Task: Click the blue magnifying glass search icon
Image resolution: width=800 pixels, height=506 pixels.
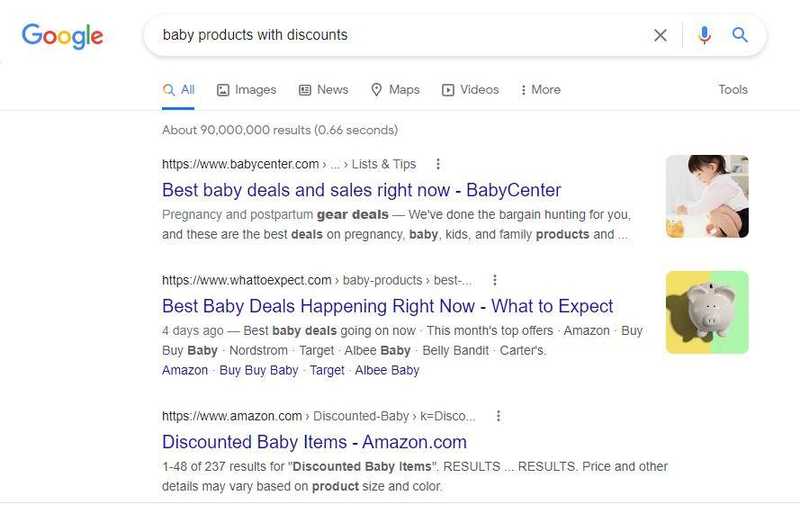Action: pos(740,35)
